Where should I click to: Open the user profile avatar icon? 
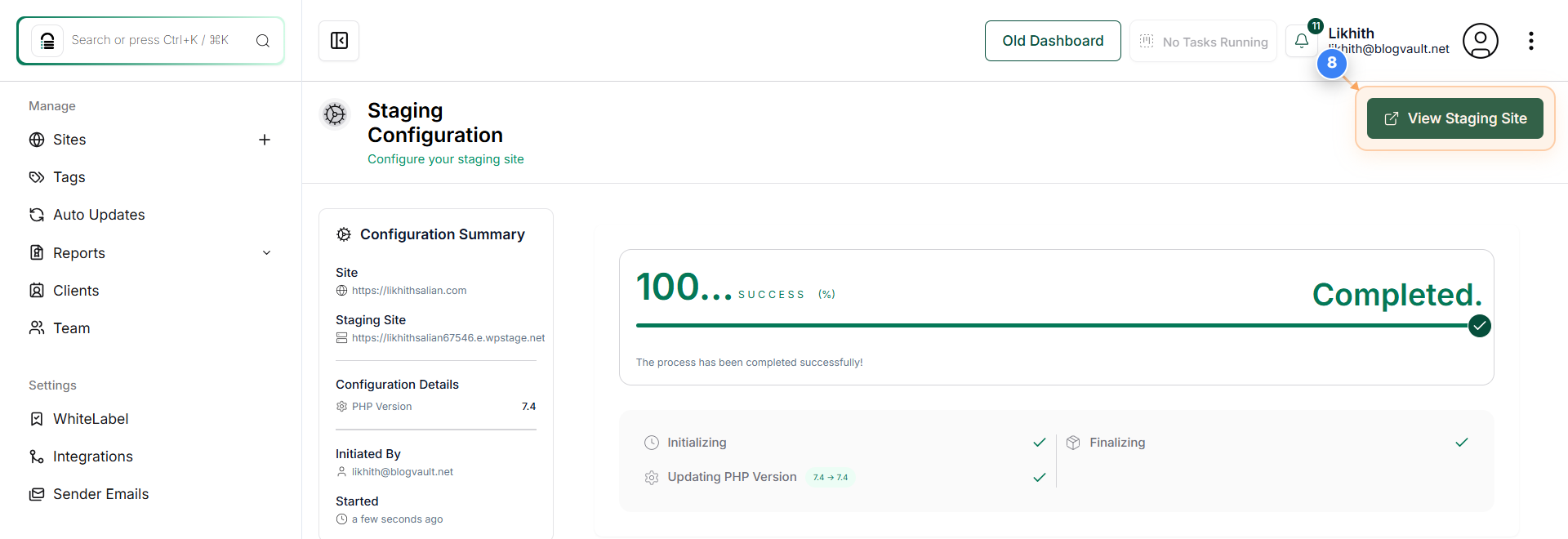(x=1480, y=41)
